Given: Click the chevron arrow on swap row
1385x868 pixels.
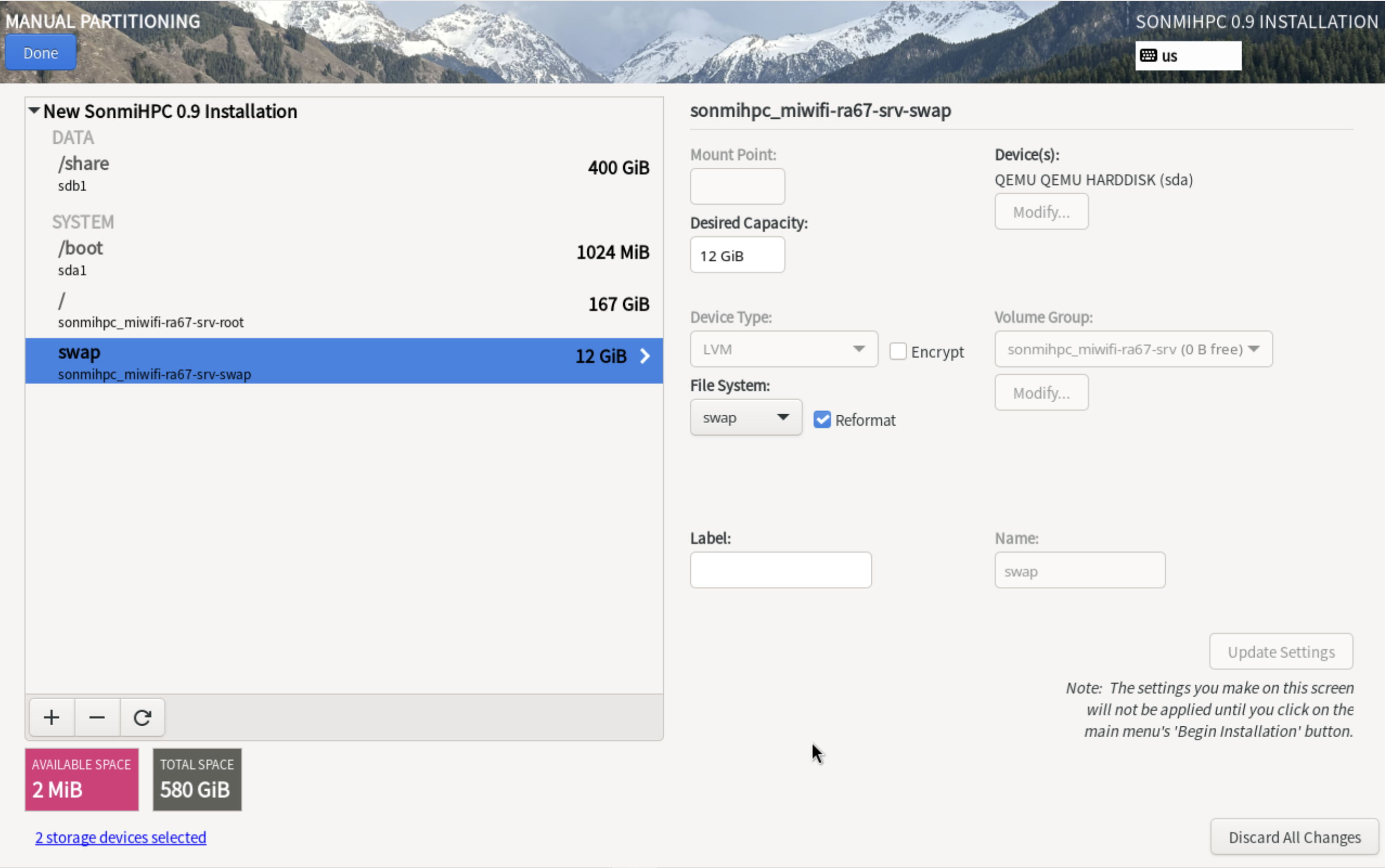Looking at the screenshot, I should (645, 356).
